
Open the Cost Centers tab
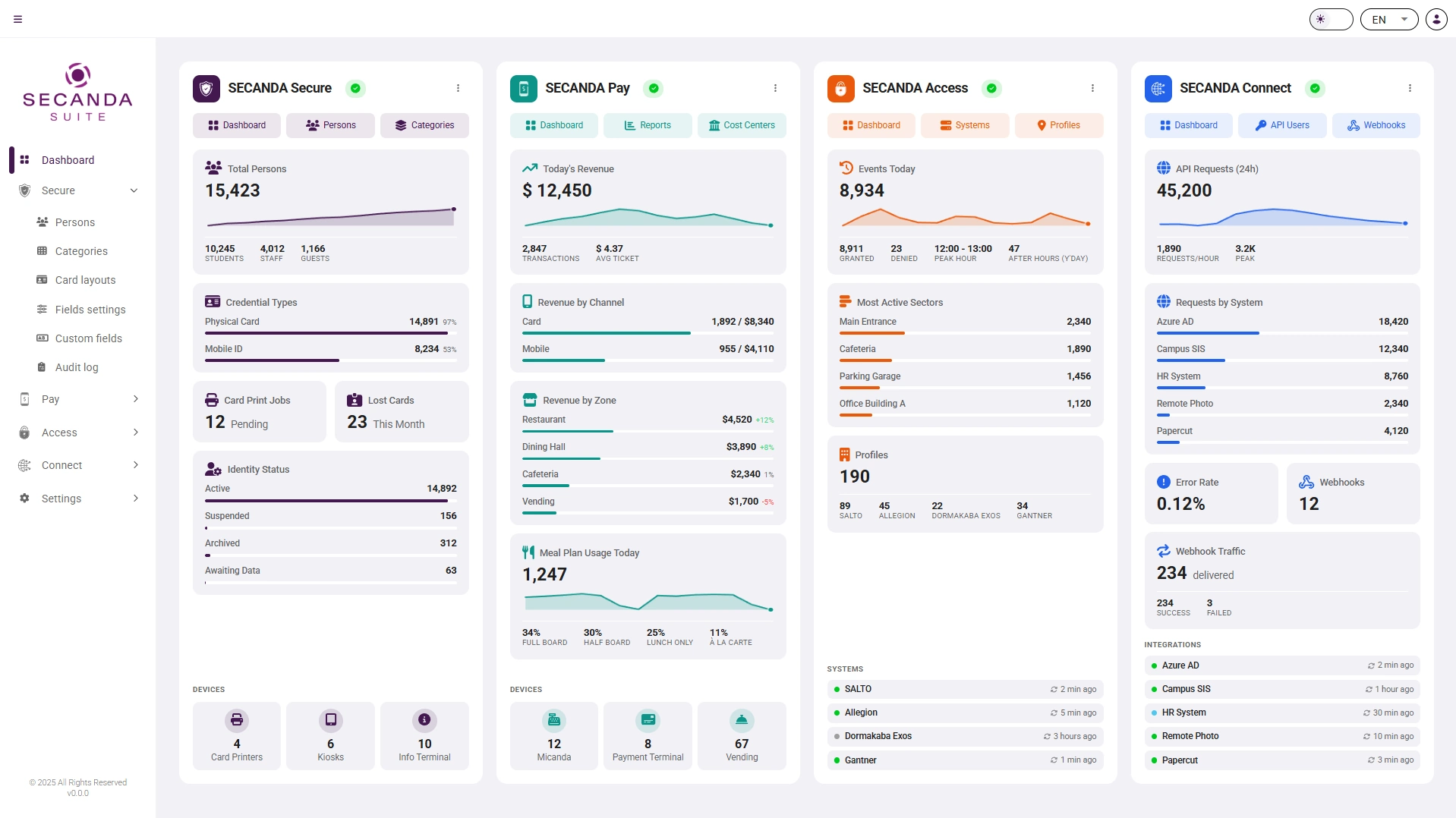point(742,125)
